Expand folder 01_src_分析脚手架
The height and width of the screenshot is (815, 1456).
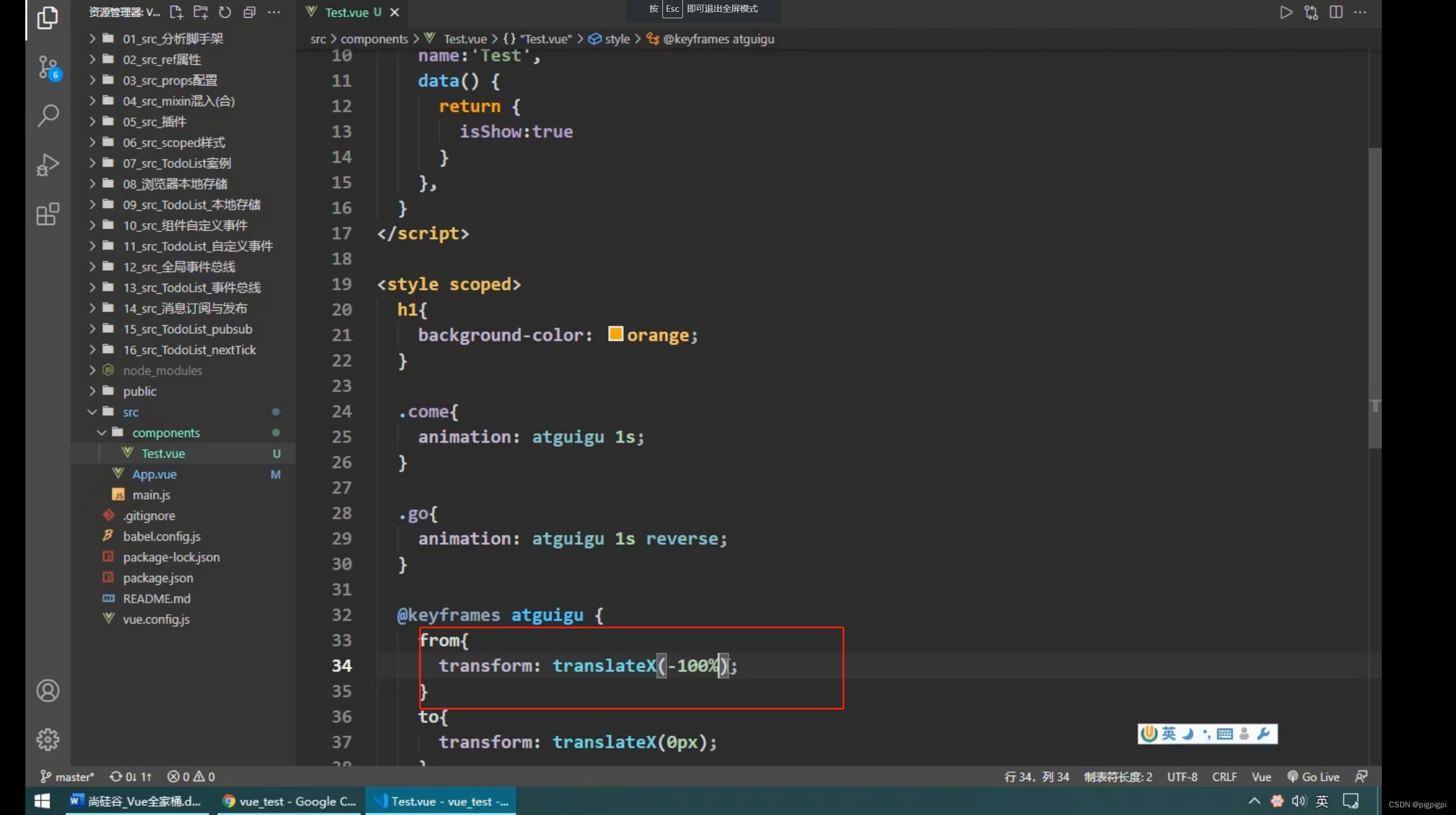coord(183,39)
